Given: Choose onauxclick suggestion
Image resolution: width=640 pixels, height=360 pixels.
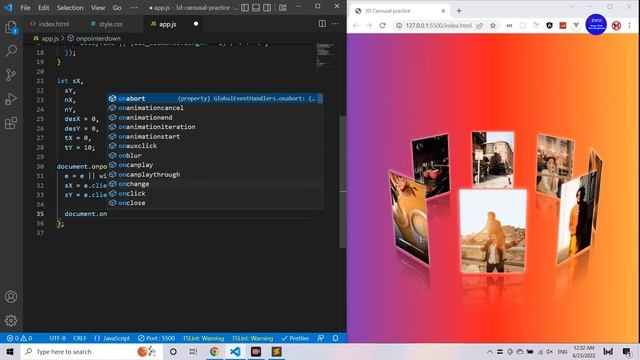Looking at the screenshot, I should click(215, 146).
